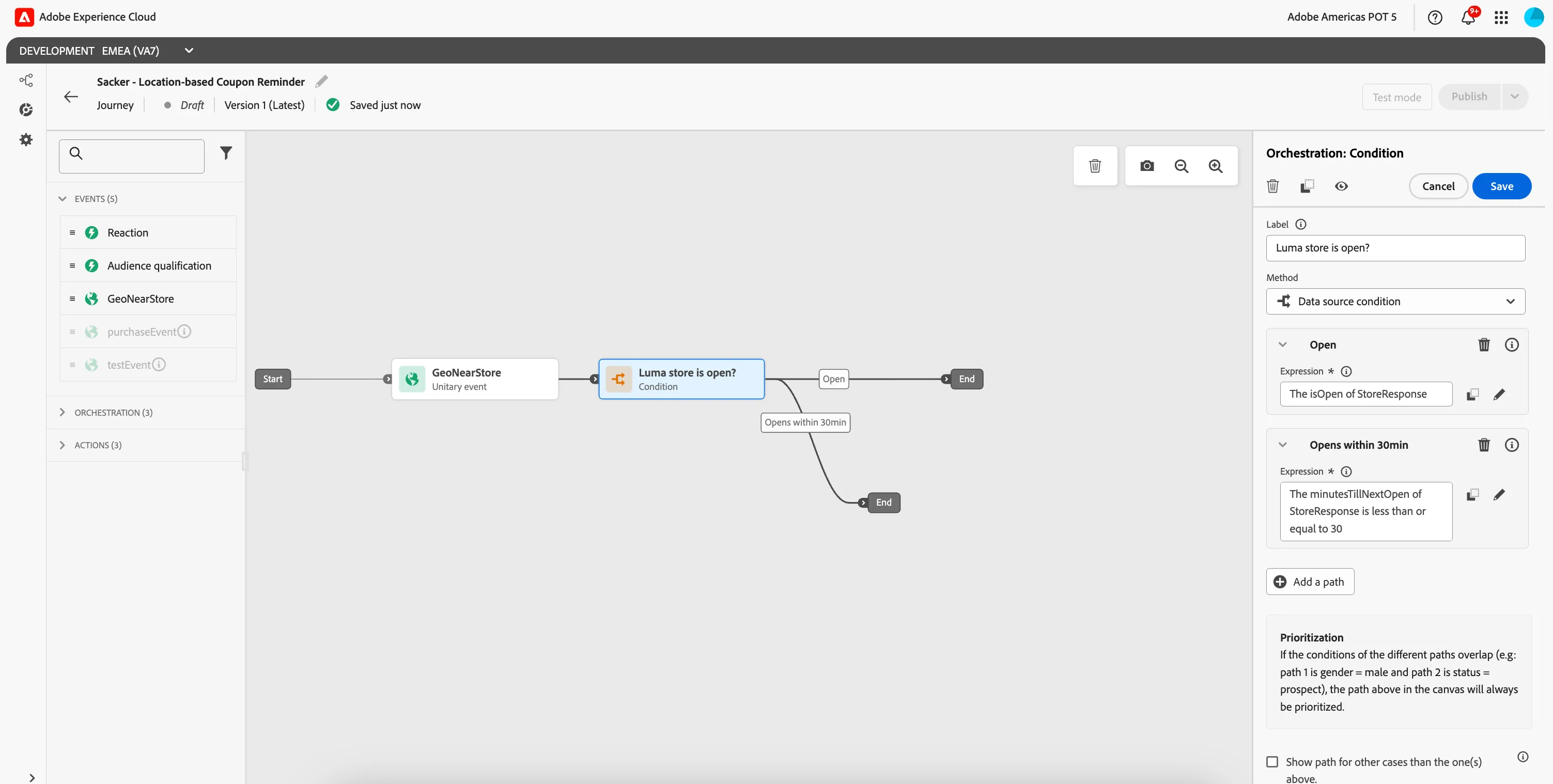Screen dimensions: 1553x784
Task: Take canvas screenshot with camera icon
Action: coord(1146,166)
